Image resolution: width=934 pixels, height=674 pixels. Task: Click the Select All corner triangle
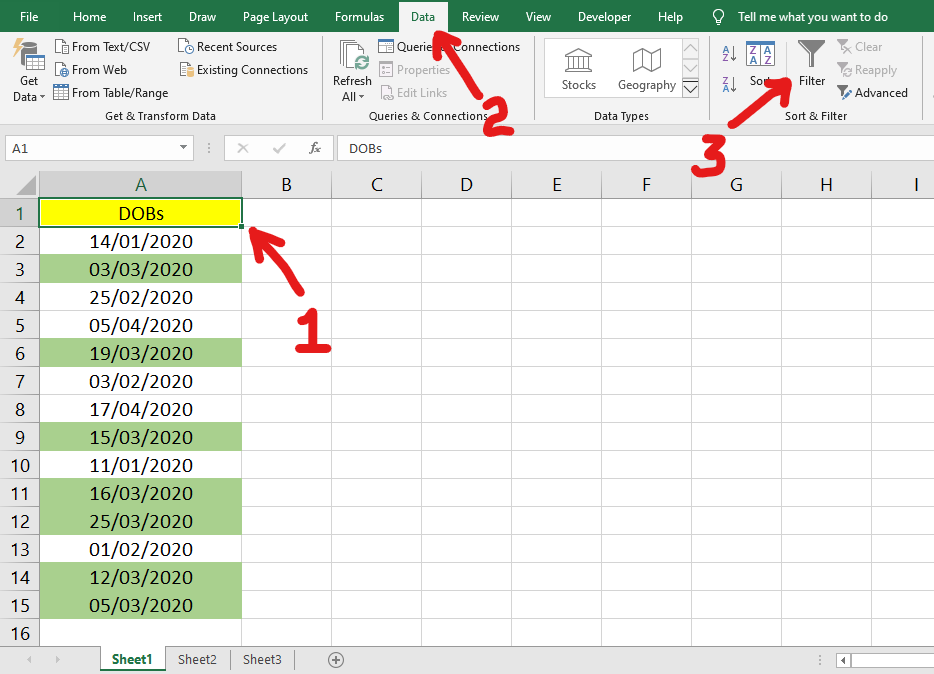tap(25, 185)
